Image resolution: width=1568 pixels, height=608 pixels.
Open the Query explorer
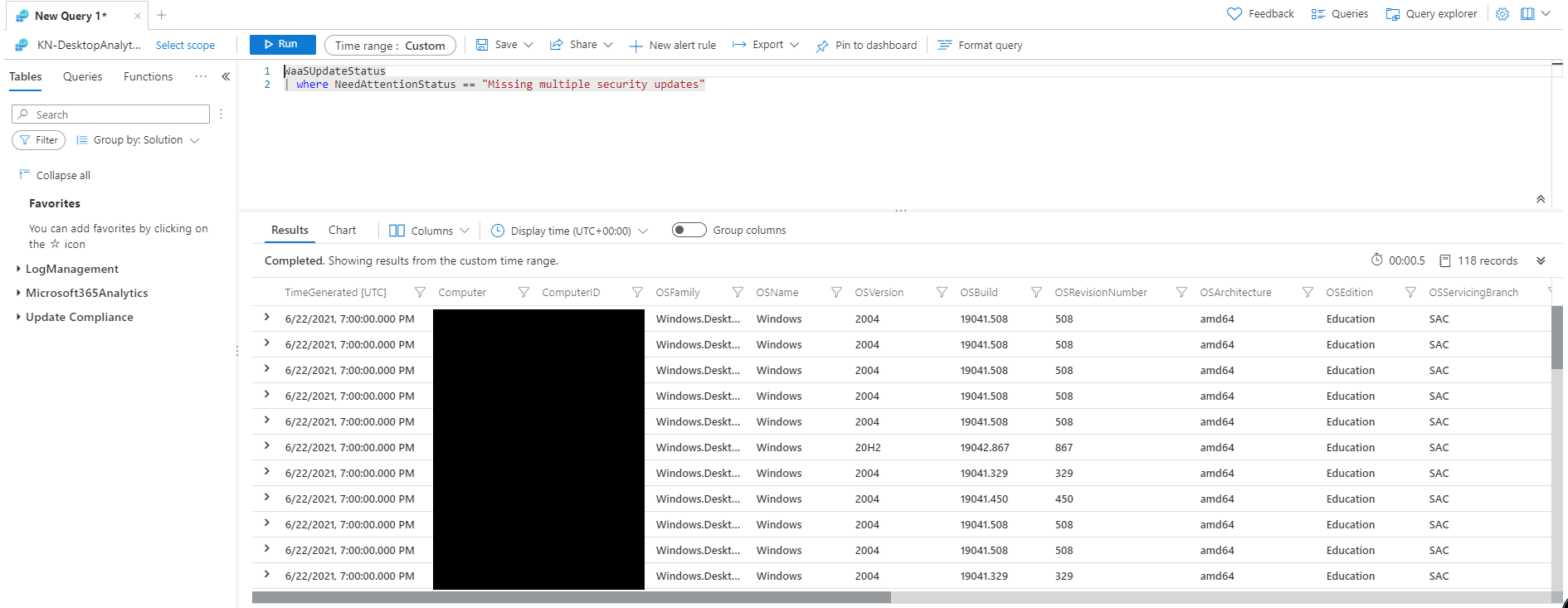coord(1431,14)
